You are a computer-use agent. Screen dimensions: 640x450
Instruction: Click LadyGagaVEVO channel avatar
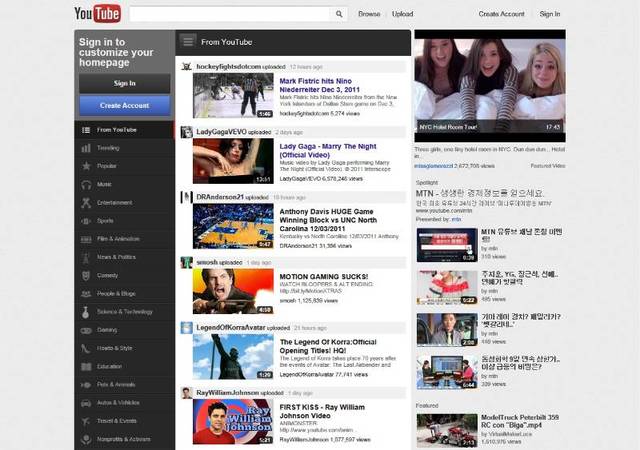(187, 132)
